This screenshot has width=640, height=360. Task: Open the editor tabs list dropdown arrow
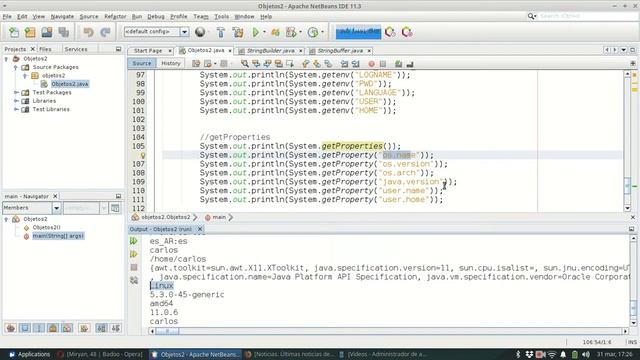point(624,50)
